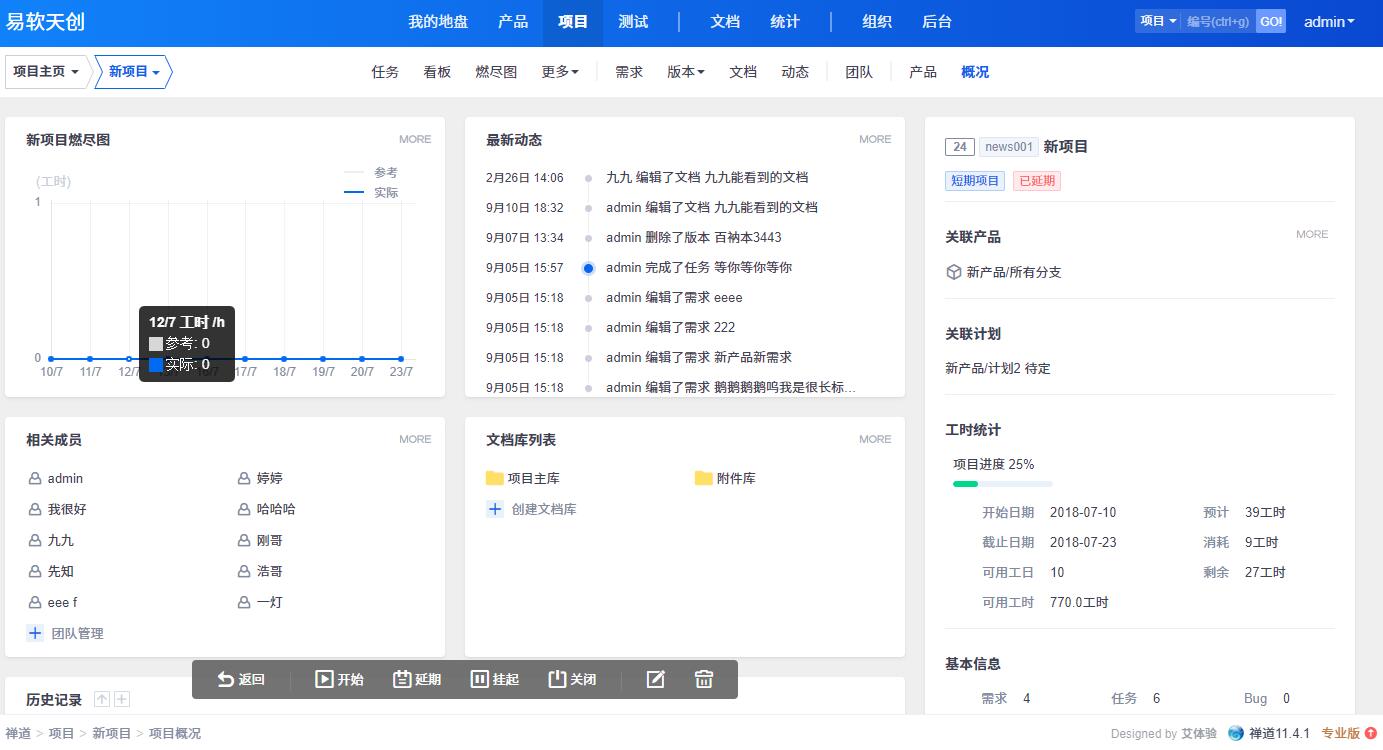
Task: Click the 项目进度 progress bar
Action: coord(1002,484)
